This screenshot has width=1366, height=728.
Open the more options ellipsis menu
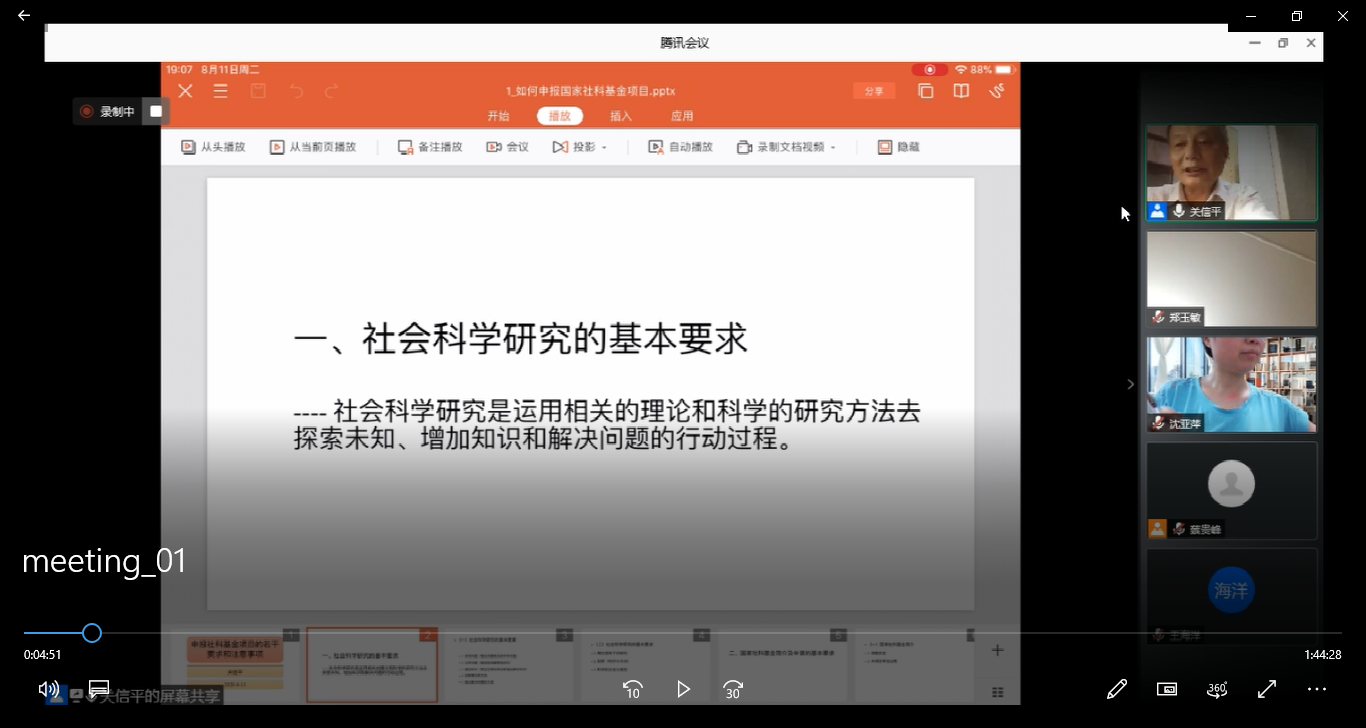1317,689
